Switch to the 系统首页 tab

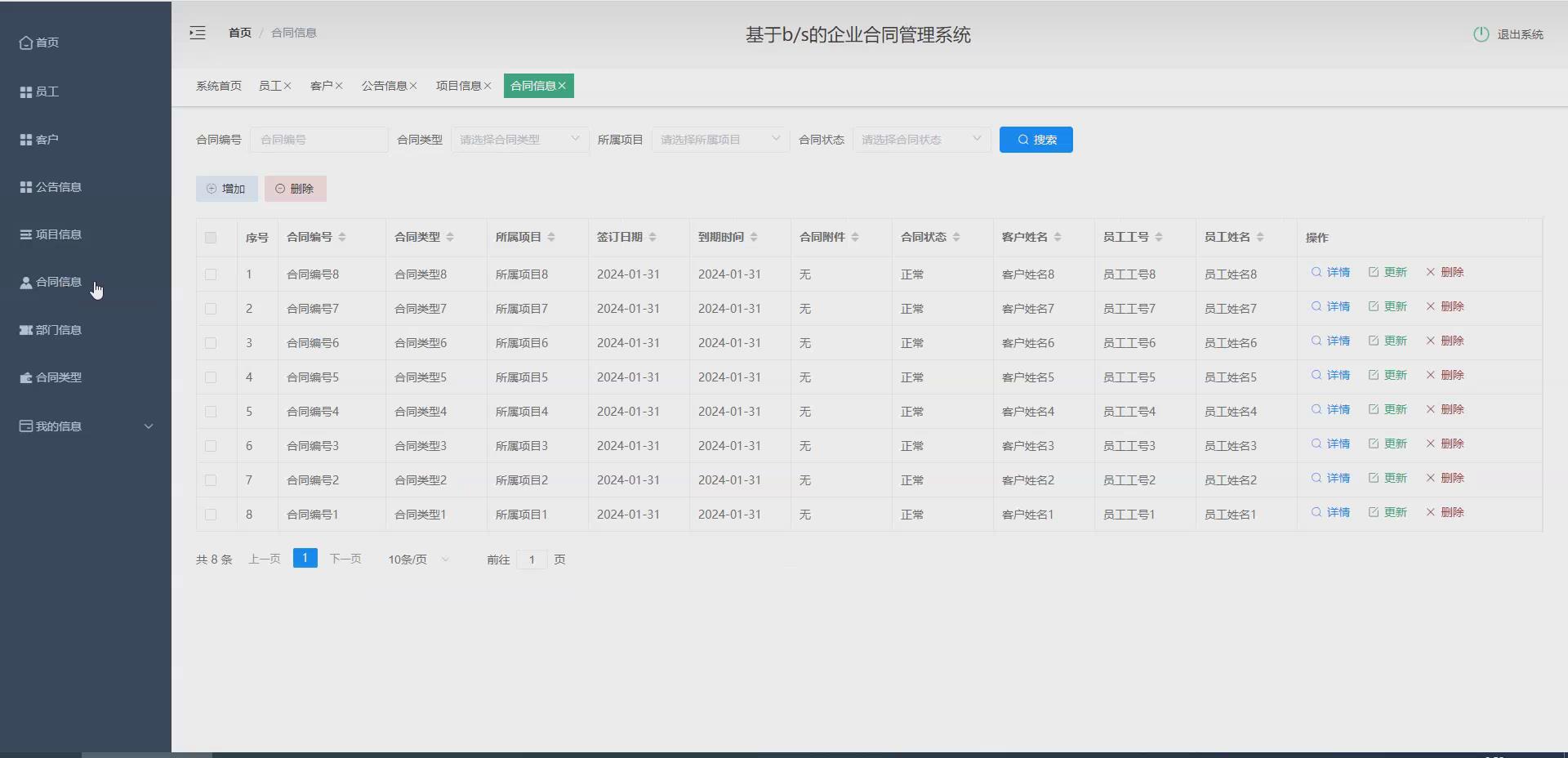click(218, 85)
